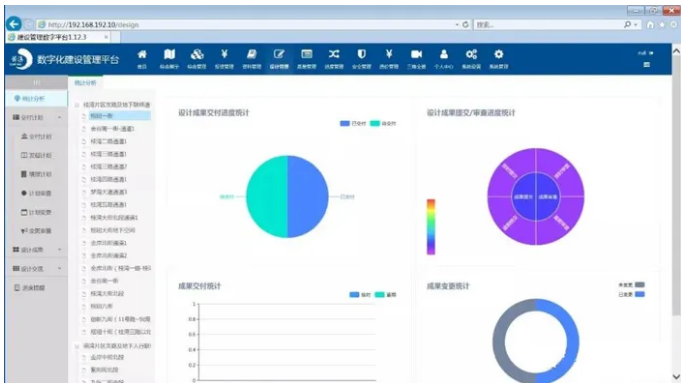Viewport: 688px width, 391px height.
Task: Select the pencil-edit design management icon
Action: point(279,54)
